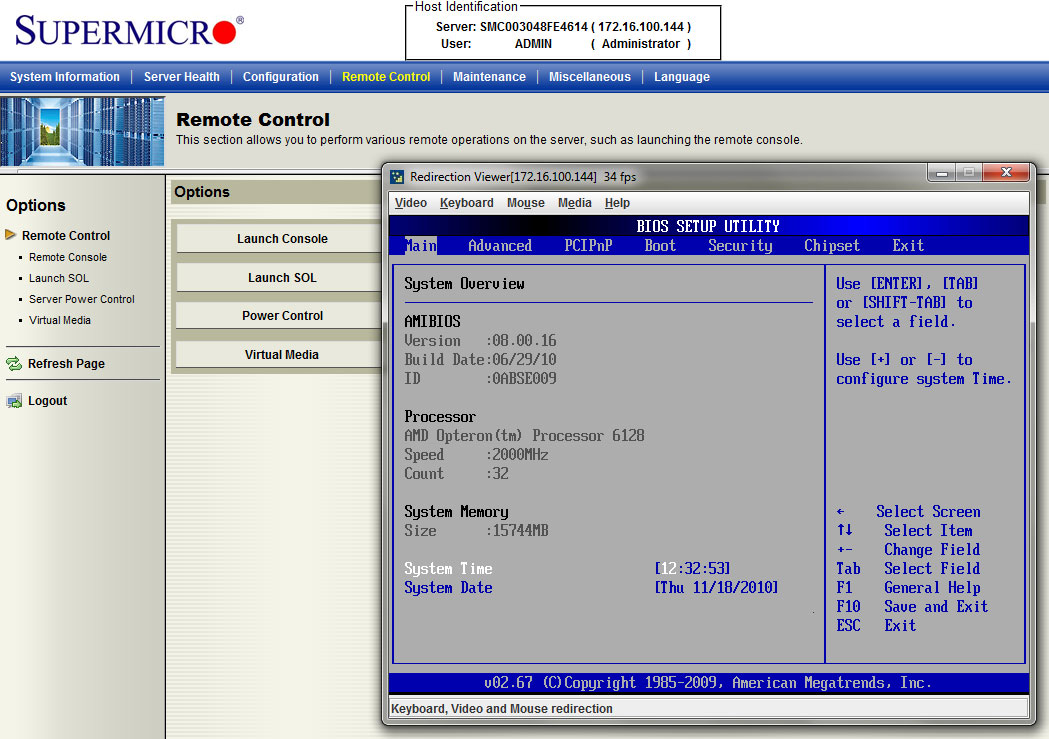Viewport: 1049px width, 739px height.
Task: Open Virtual Media sidebar link
Action: [x=60, y=320]
